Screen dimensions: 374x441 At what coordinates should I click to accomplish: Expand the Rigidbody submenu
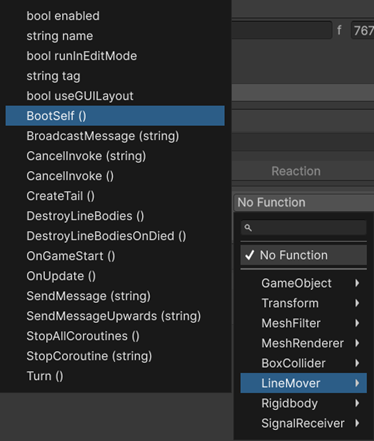[x=304, y=403]
